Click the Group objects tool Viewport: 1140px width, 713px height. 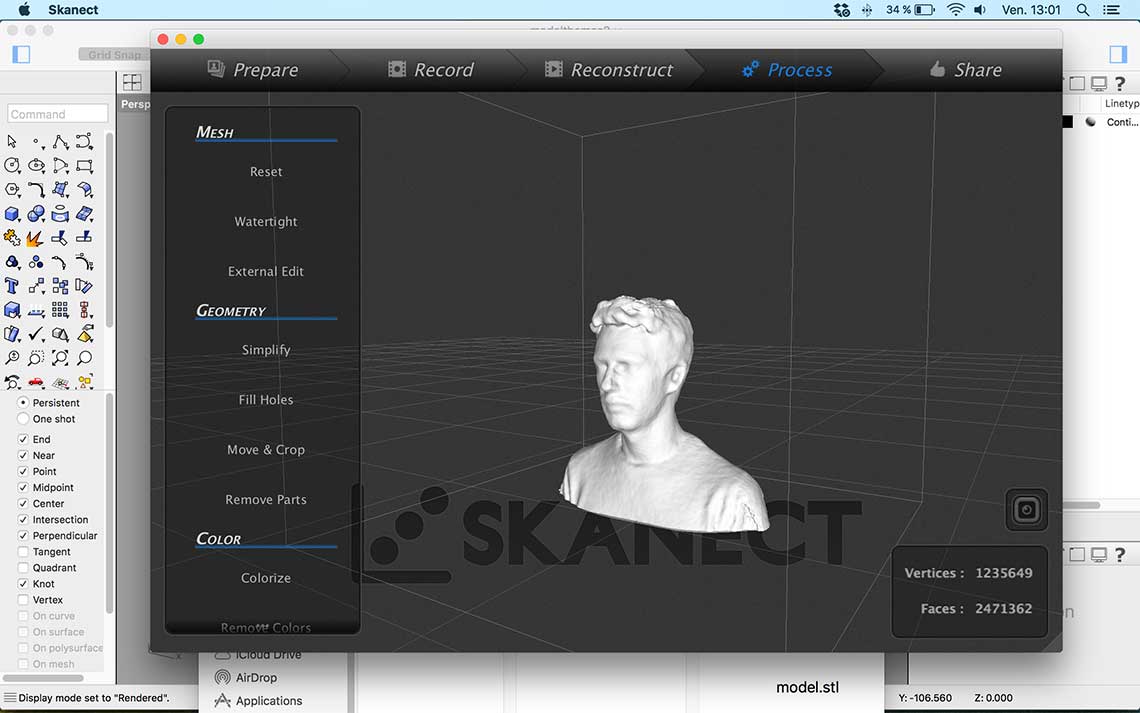pyautogui.click(x=12, y=262)
